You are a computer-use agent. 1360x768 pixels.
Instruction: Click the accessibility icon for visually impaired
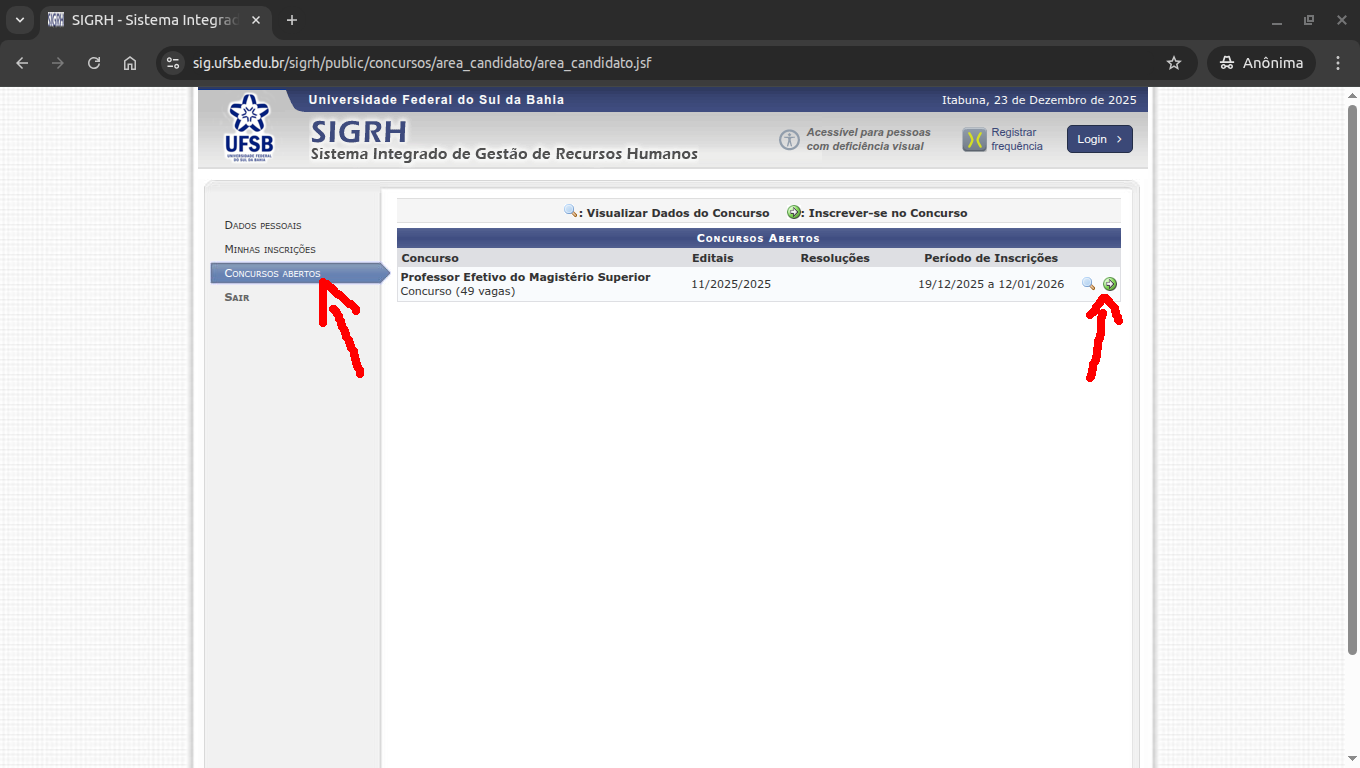pyautogui.click(x=790, y=140)
